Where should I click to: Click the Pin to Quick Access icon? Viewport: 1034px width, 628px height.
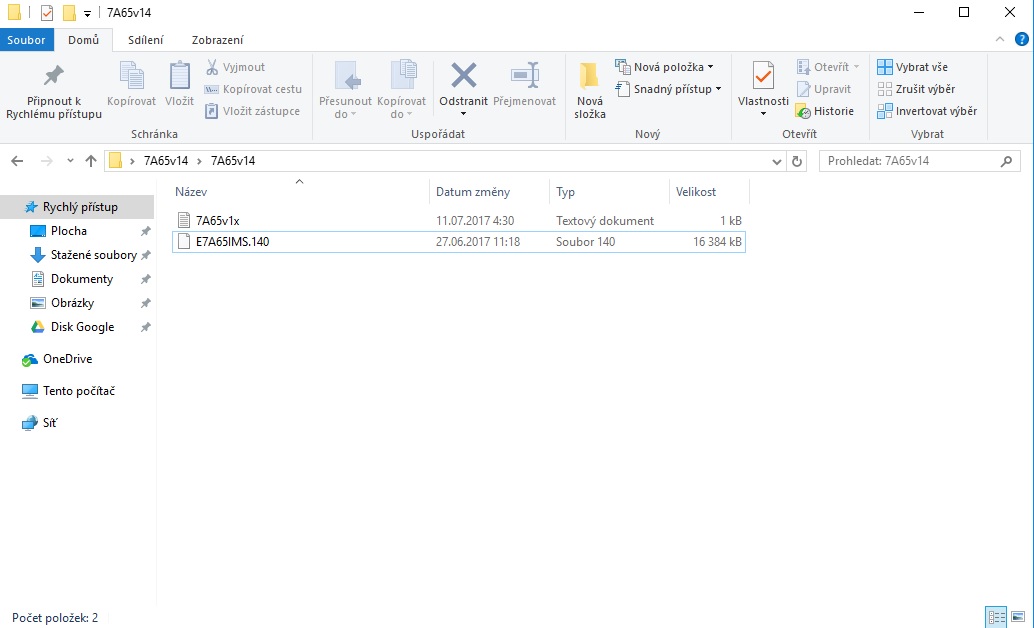tap(53, 77)
